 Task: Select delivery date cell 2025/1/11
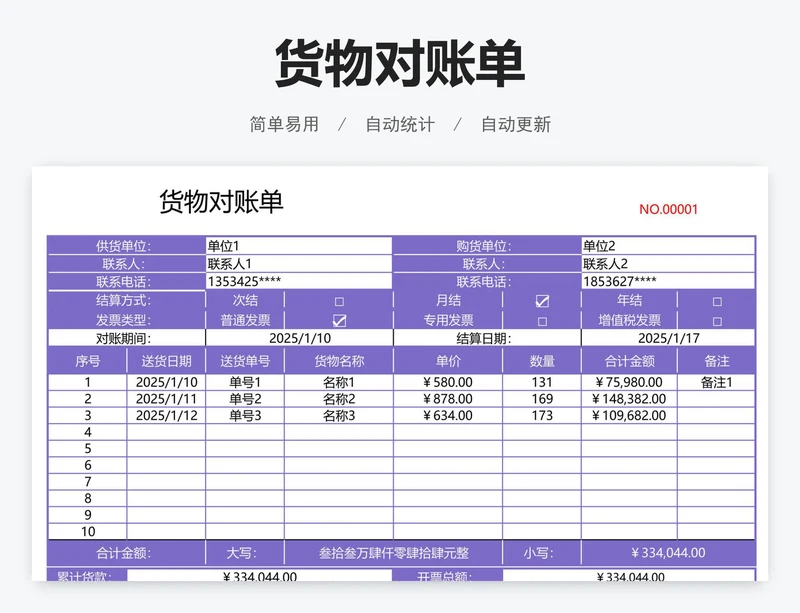[166, 399]
